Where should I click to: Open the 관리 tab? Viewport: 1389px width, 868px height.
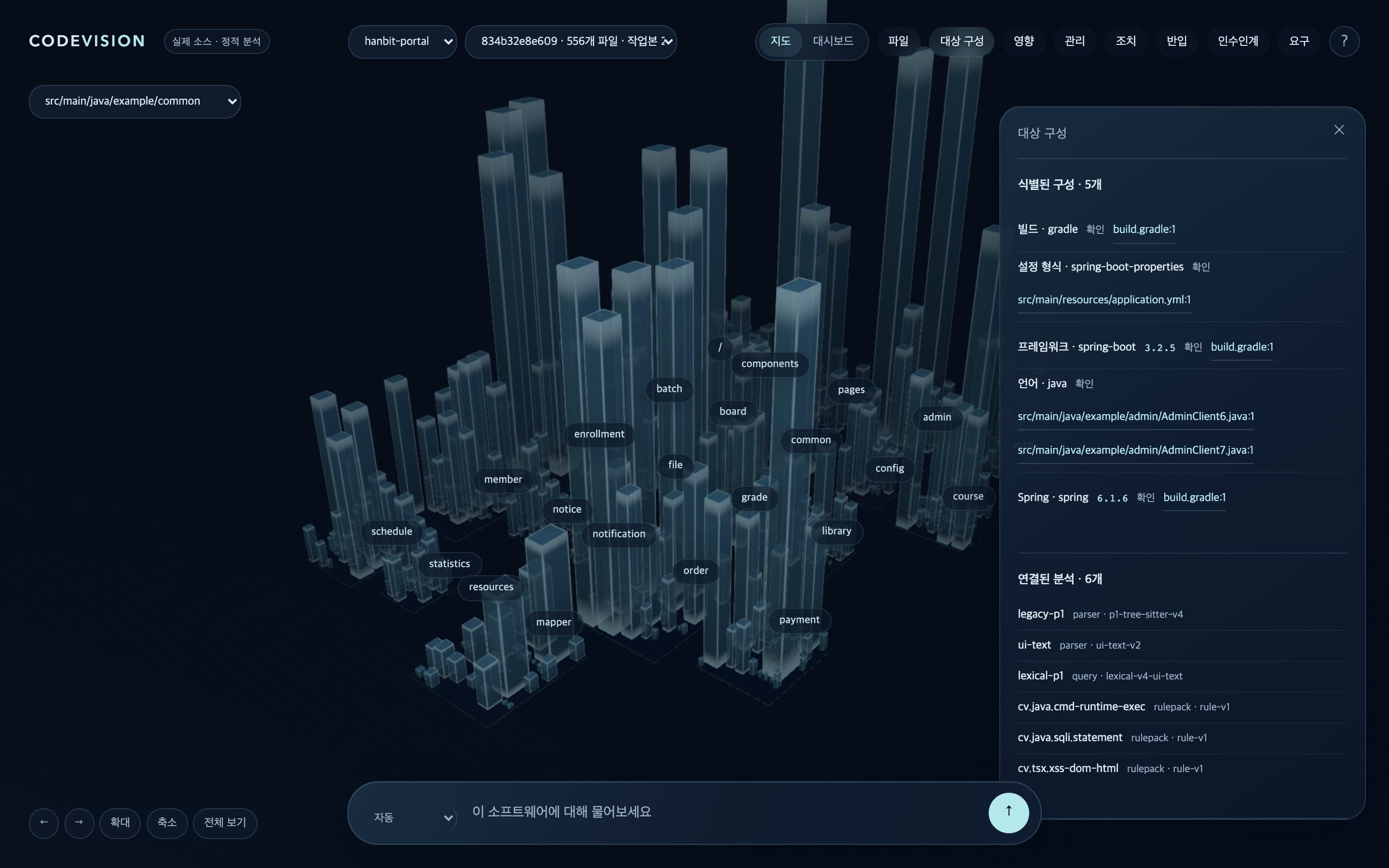(1075, 41)
